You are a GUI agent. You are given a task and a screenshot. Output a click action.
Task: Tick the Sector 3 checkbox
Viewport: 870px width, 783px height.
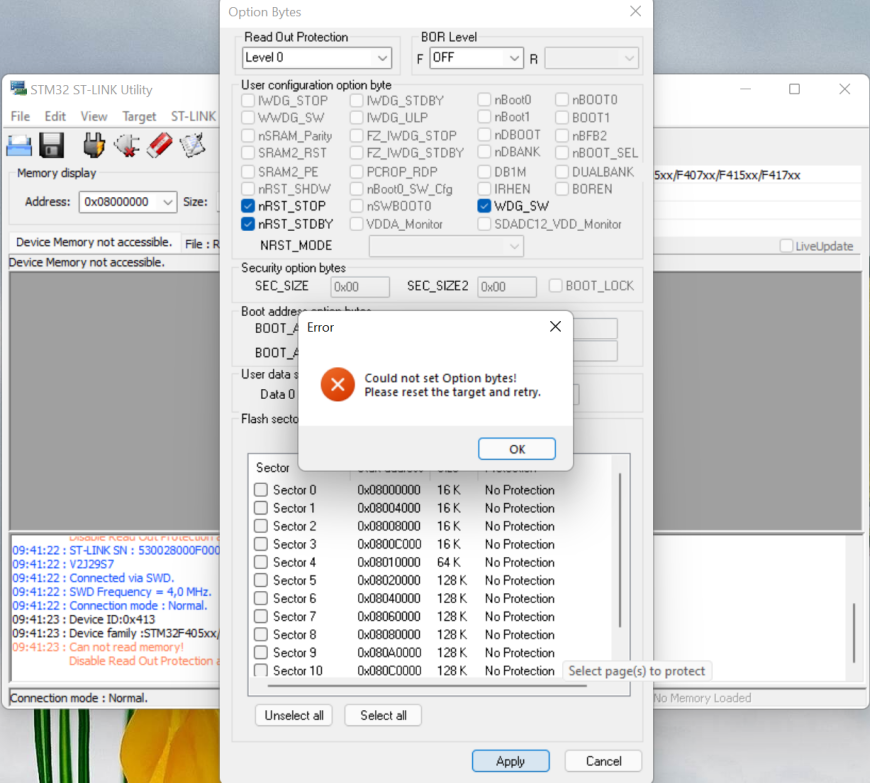(261, 544)
